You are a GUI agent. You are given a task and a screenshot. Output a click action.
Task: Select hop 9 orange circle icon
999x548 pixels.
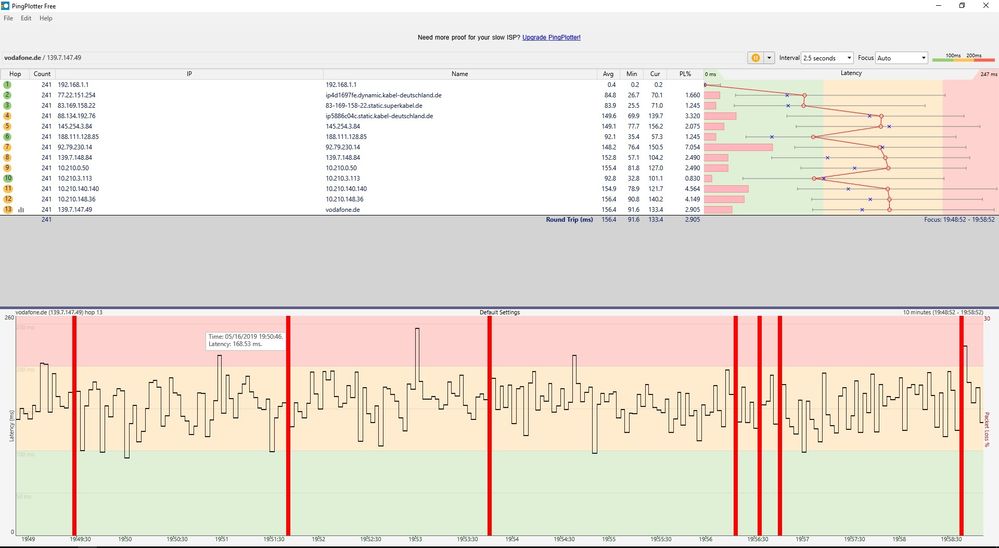pos(8,168)
